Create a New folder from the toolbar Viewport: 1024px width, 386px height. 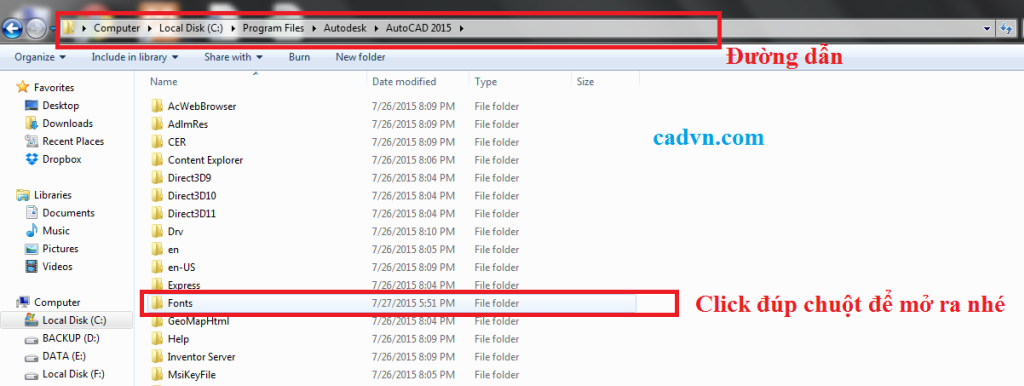(x=360, y=57)
